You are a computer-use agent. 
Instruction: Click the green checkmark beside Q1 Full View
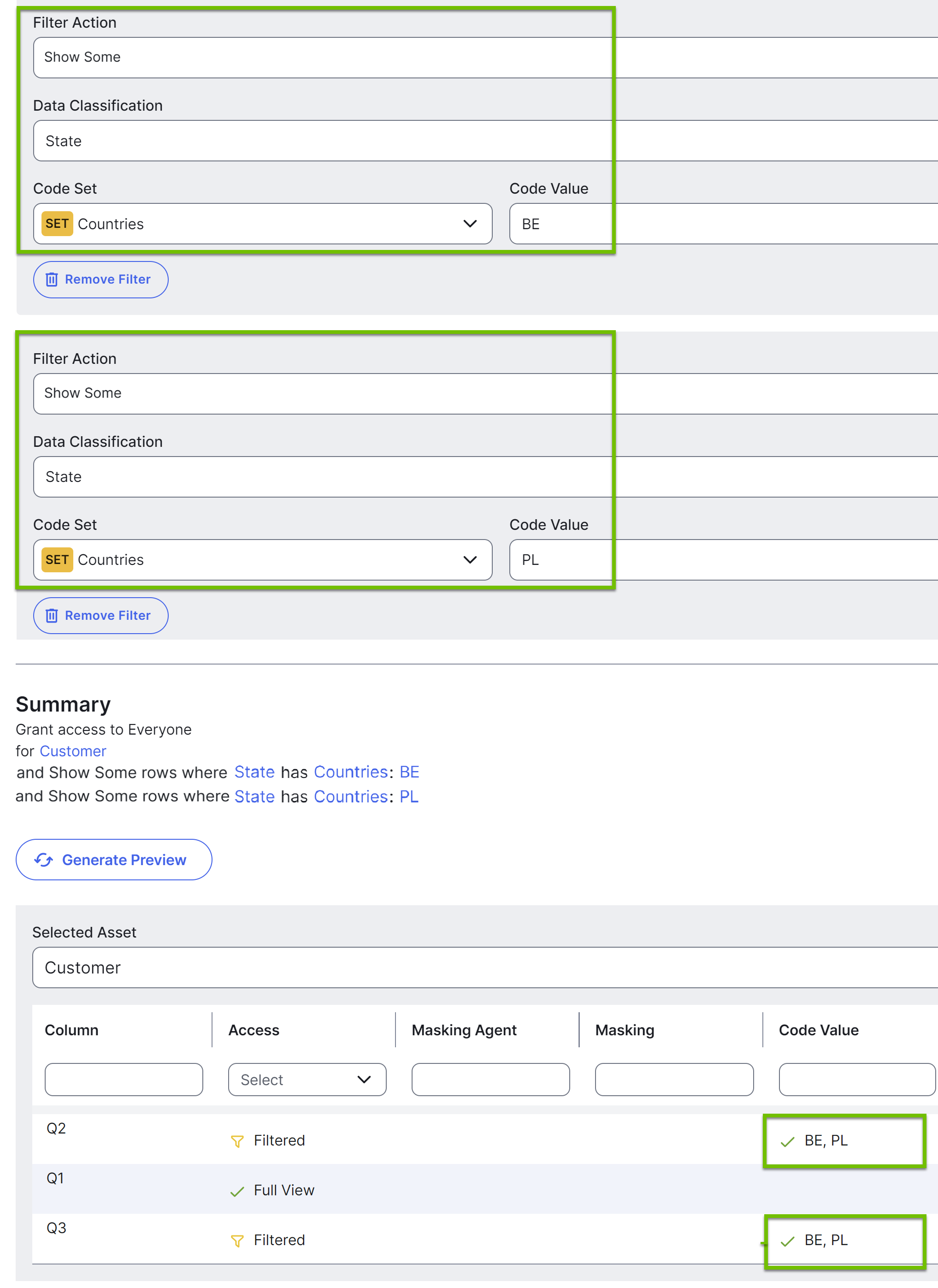point(237,1190)
